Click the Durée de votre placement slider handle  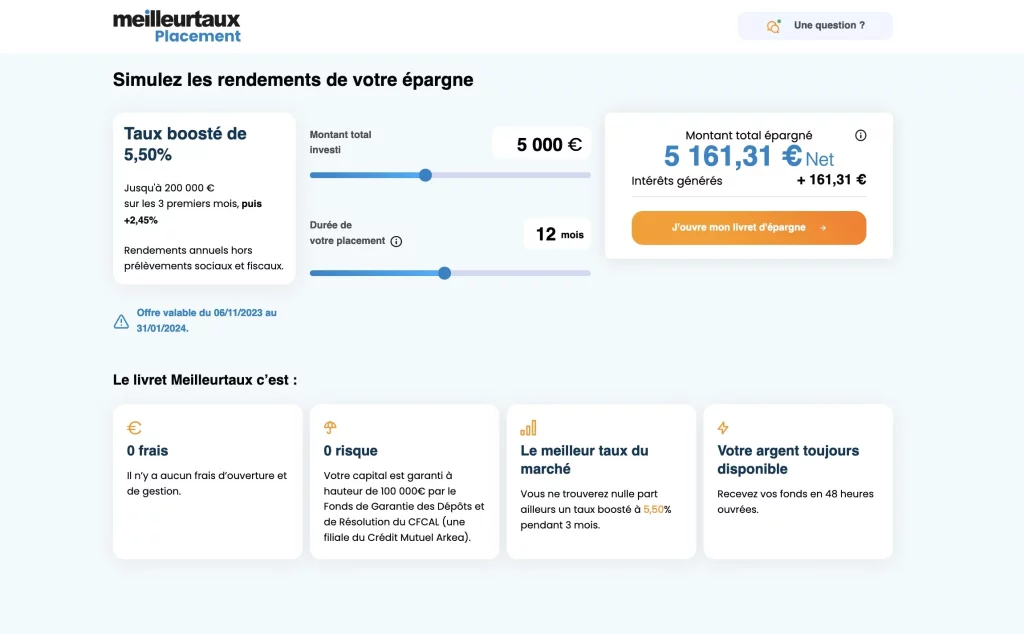[444, 273]
